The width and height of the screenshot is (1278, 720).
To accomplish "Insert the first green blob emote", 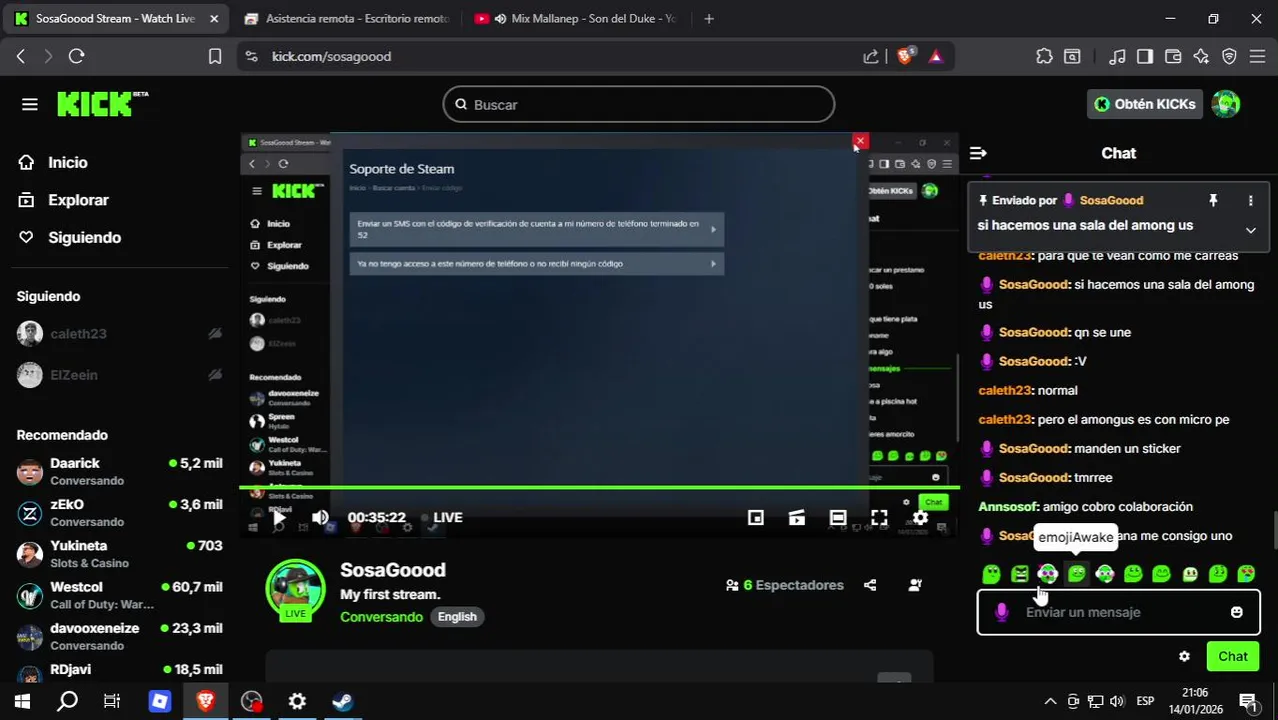I will pyautogui.click(x=991, y=574).
